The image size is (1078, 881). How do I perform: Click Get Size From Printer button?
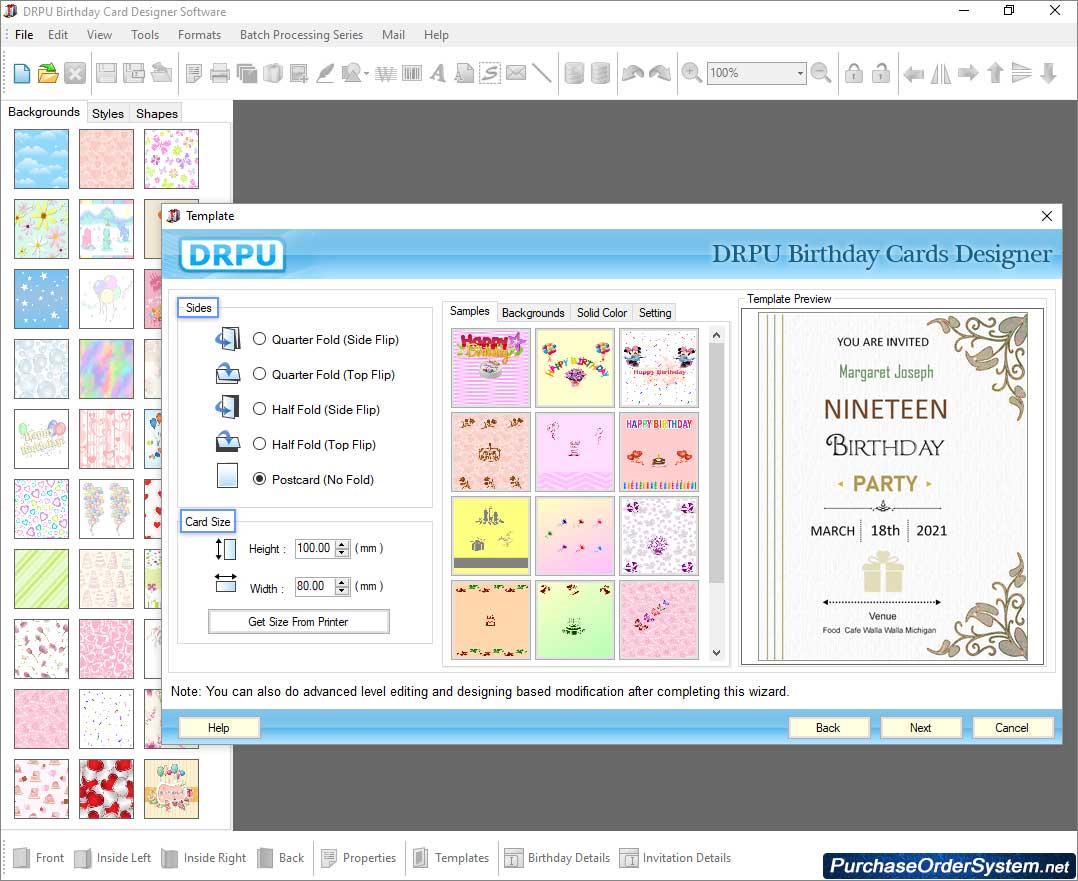(298, 622)
